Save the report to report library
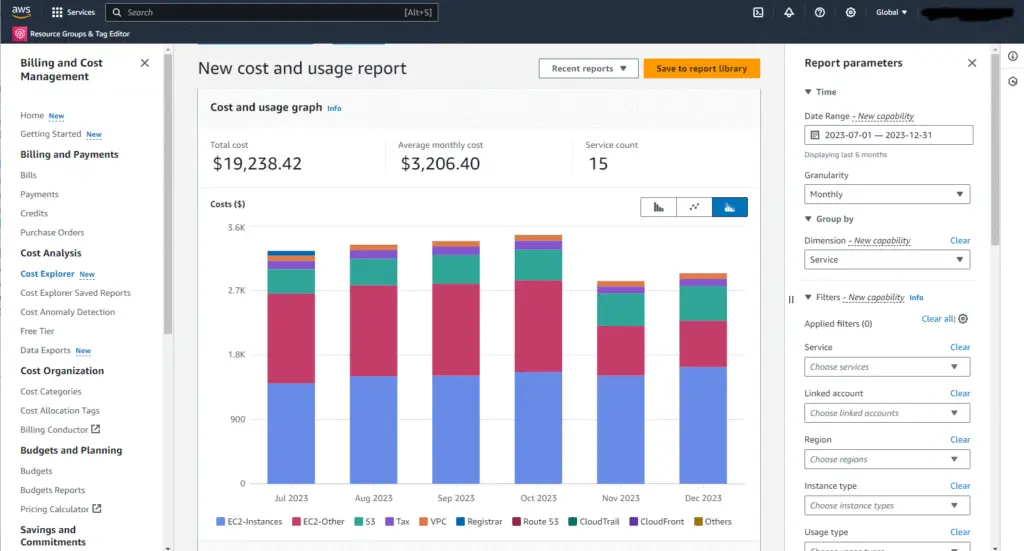Image resolution: width=1024 pixels, height=551 pixels. click(701, 69)
